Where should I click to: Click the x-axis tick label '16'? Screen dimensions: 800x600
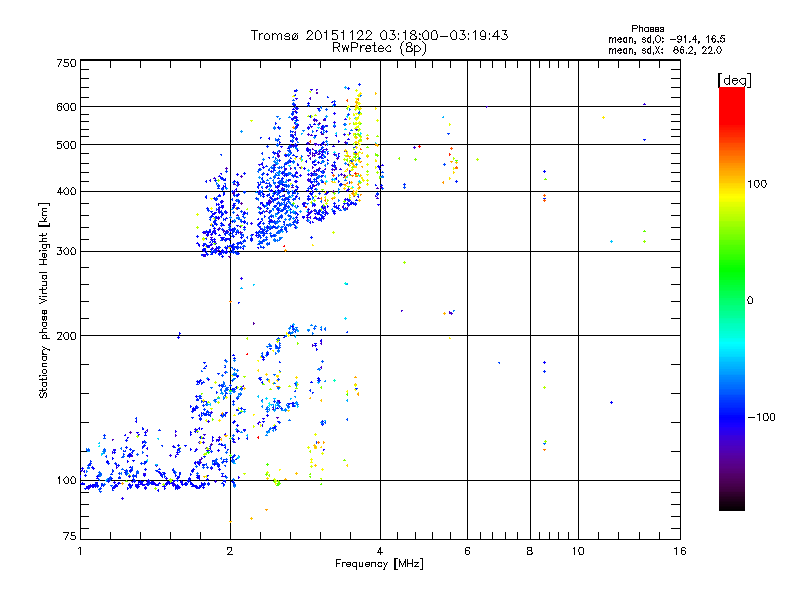coord(680,551)
